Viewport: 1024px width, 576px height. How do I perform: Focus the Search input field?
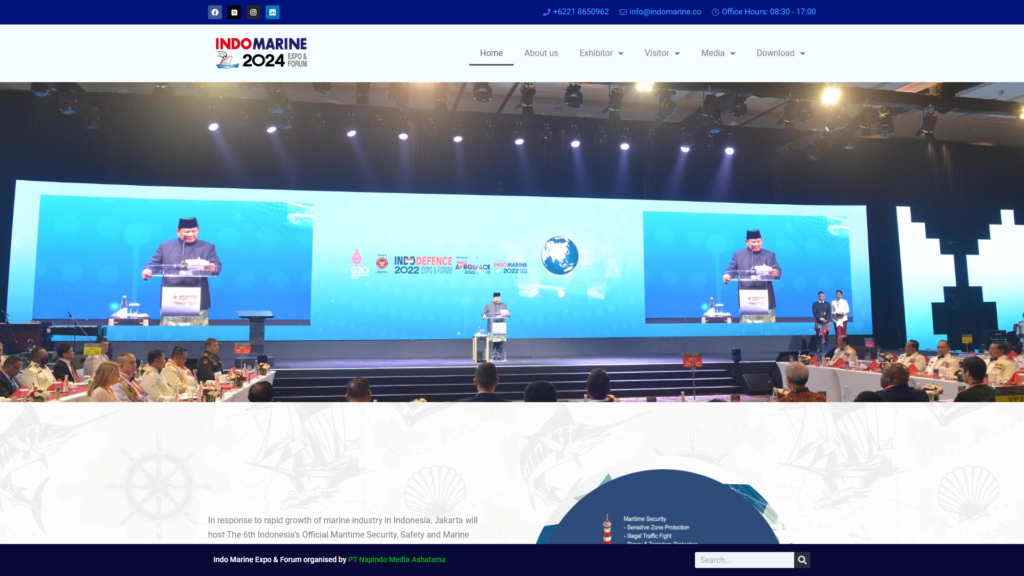click(744, 560)
